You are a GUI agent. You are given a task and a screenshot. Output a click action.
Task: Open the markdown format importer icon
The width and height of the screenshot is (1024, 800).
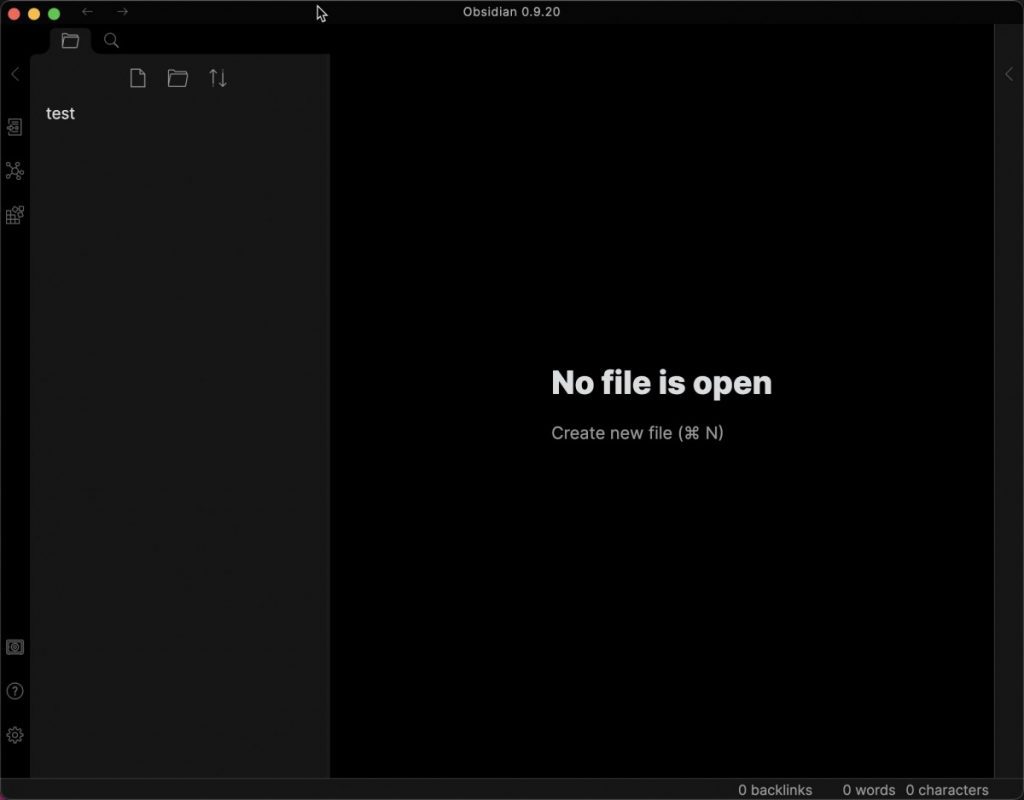click(14, 215)
